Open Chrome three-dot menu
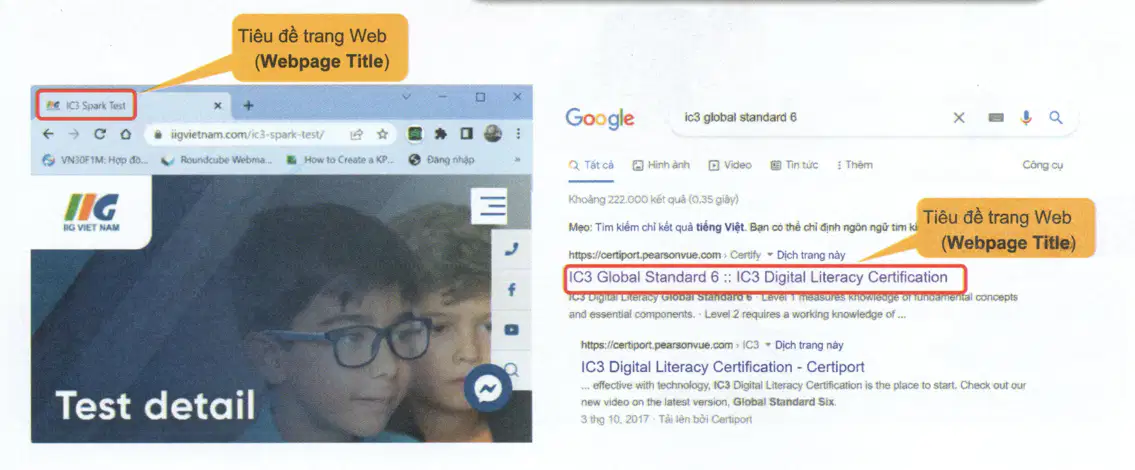The image size is (1135, 470). (x=518, y=134)
